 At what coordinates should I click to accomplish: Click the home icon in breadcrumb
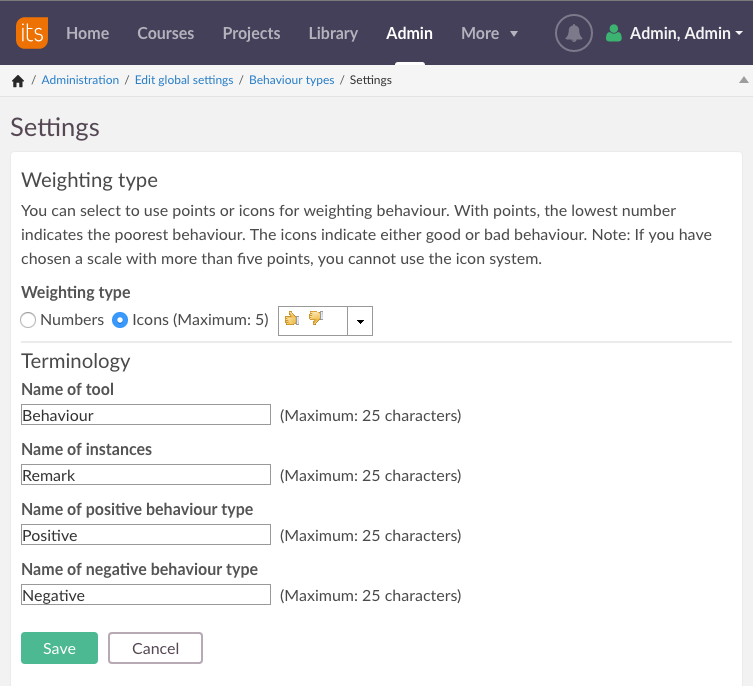pos(17,80)
